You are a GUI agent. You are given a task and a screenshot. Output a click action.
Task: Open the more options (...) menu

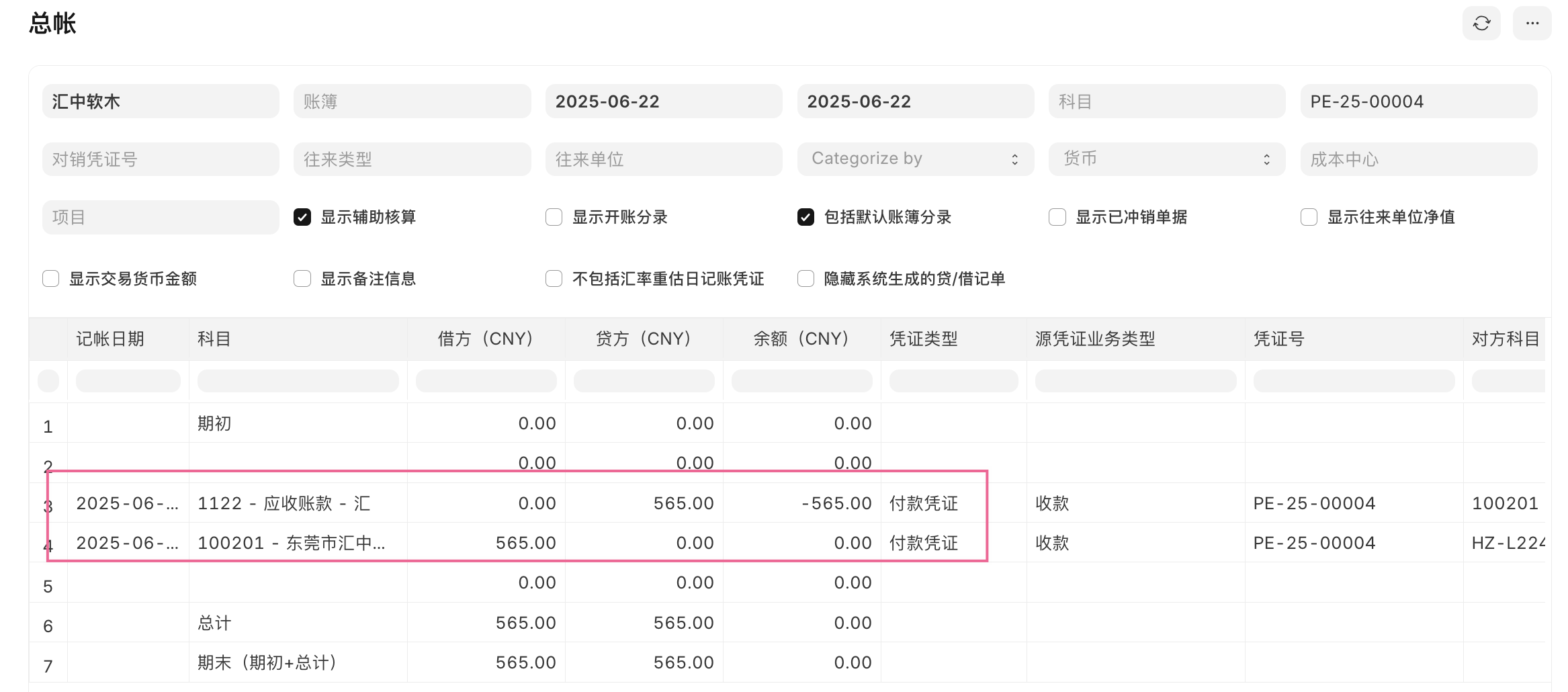tap(1532, 23)
